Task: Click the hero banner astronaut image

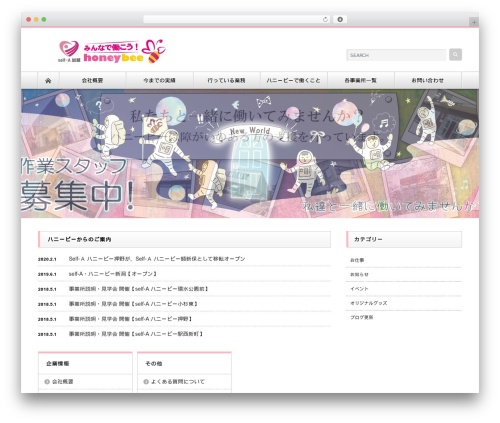Action: [250, 154]
